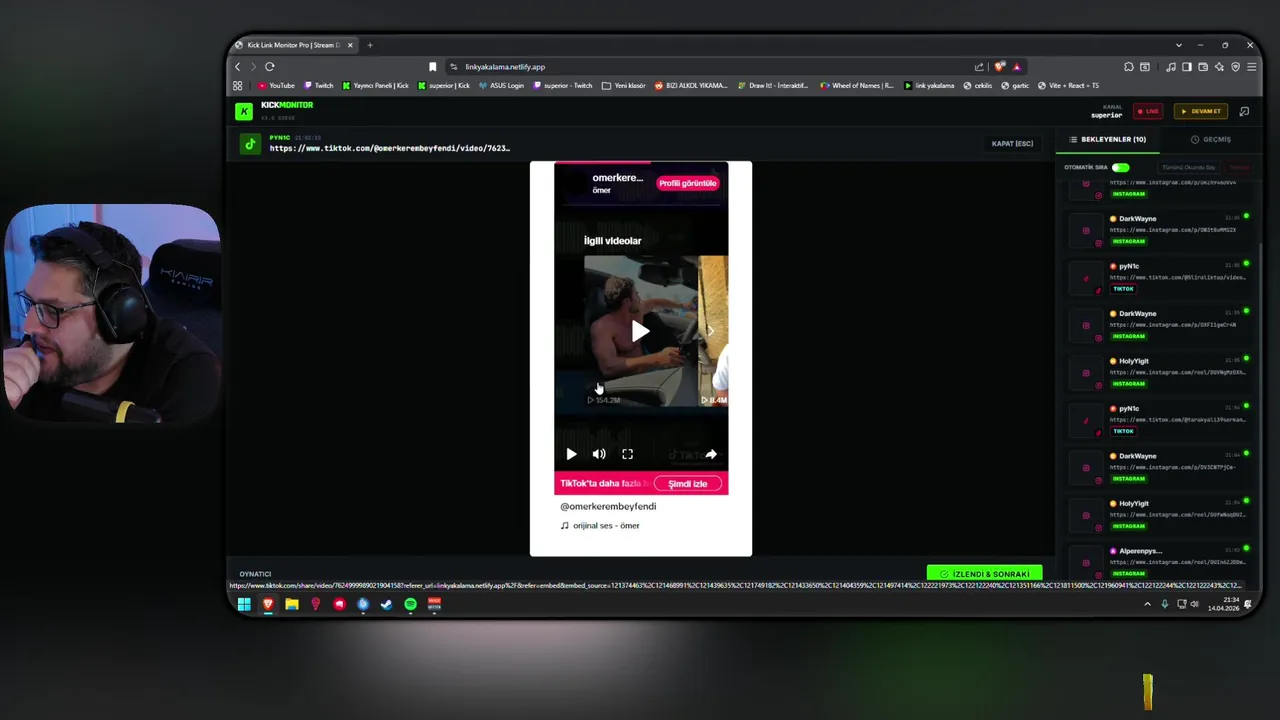Open File Explorer from the taskbar

(292, 604)
